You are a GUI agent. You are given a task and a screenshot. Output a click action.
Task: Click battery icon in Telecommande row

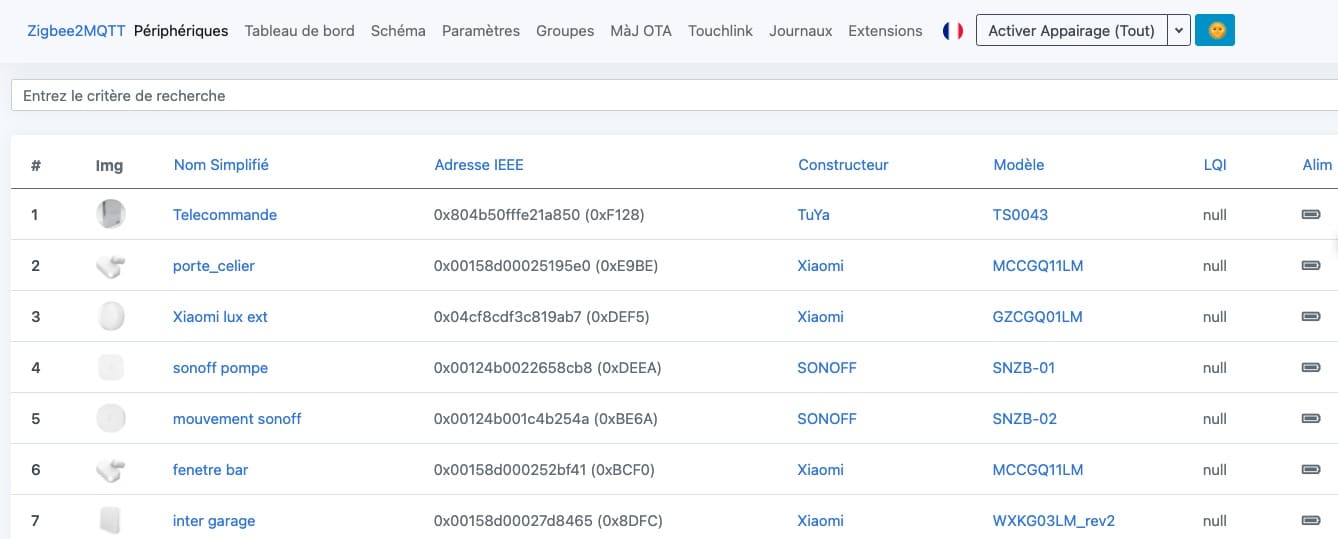1310,214
